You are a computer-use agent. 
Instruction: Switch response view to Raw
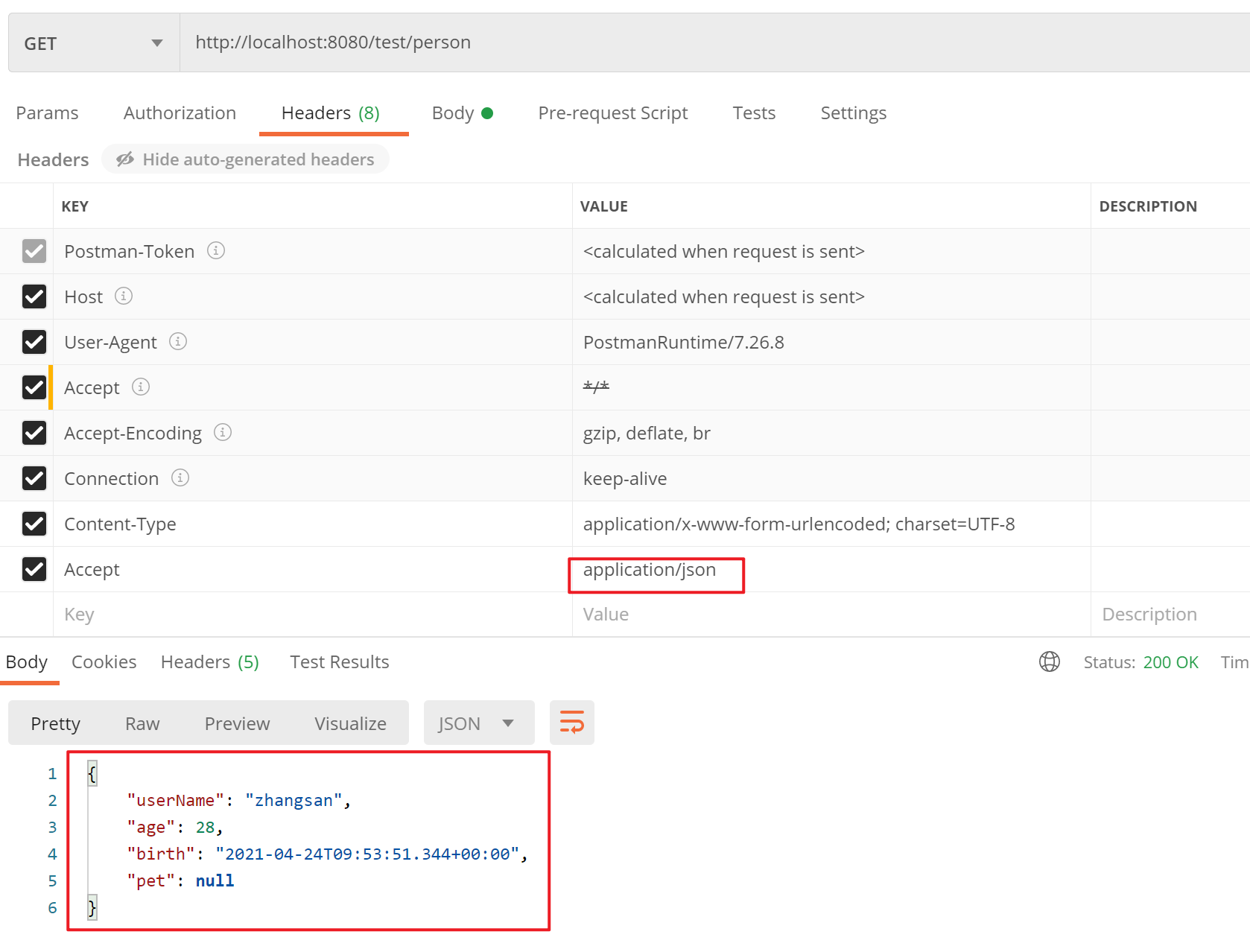[142, 723]
